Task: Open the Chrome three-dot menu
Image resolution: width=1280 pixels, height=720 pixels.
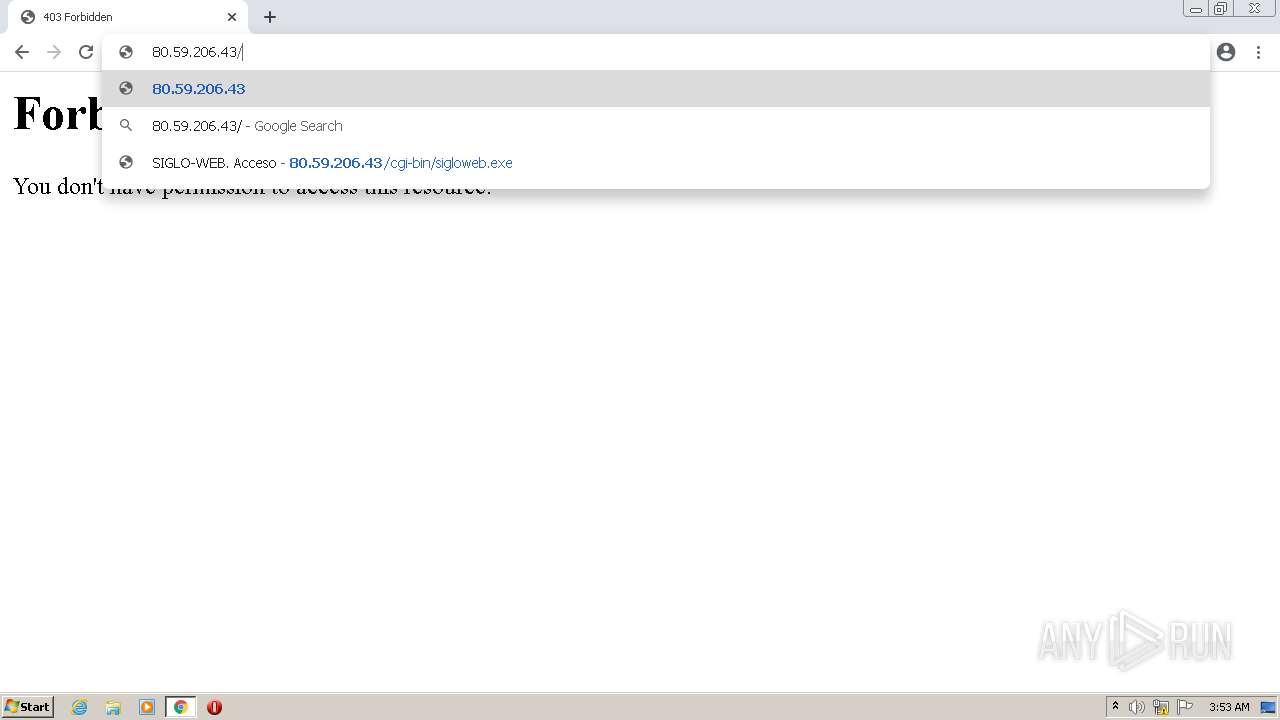Action: (x=1258, y=52)
